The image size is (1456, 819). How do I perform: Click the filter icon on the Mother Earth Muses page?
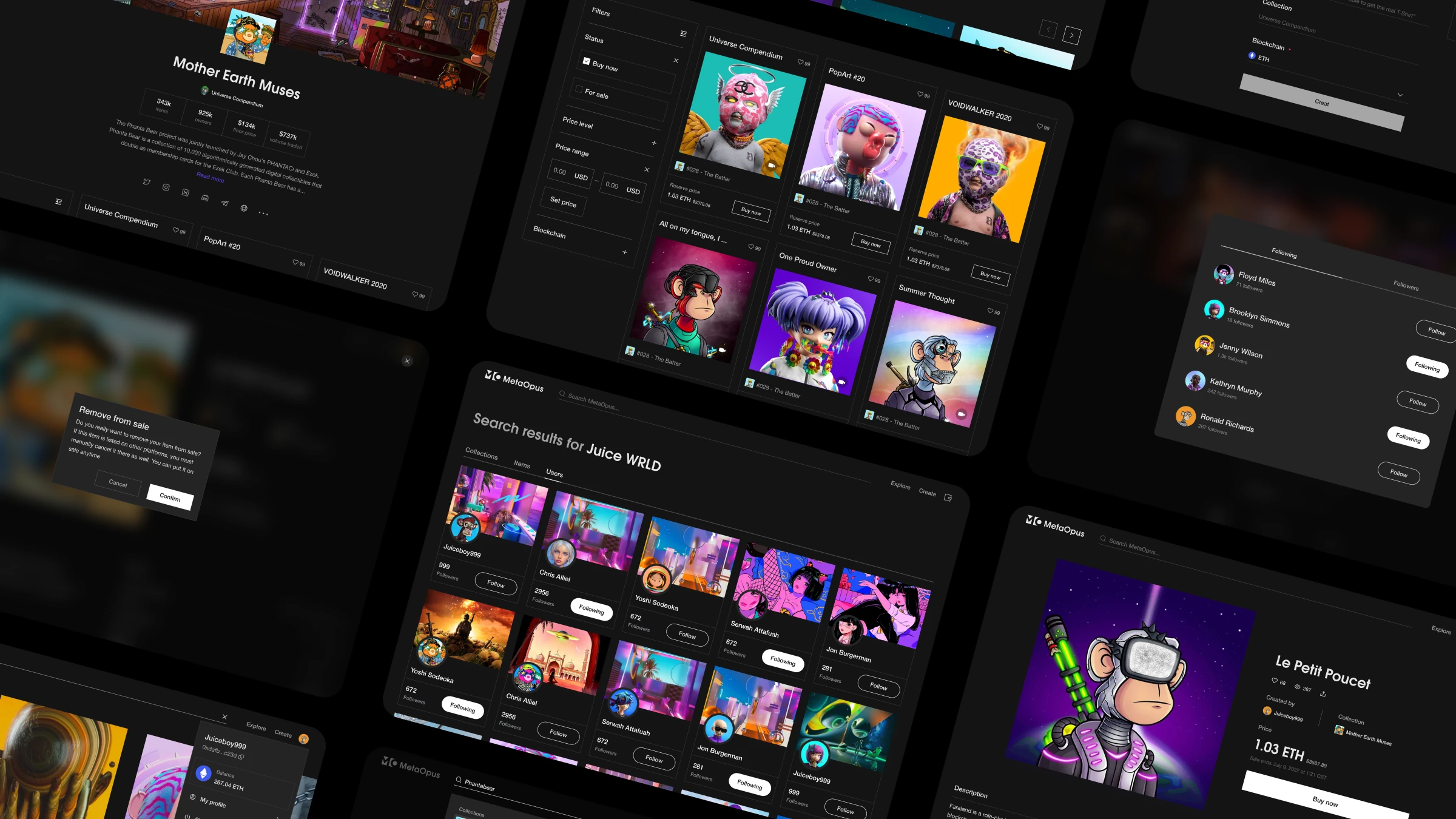58,201
